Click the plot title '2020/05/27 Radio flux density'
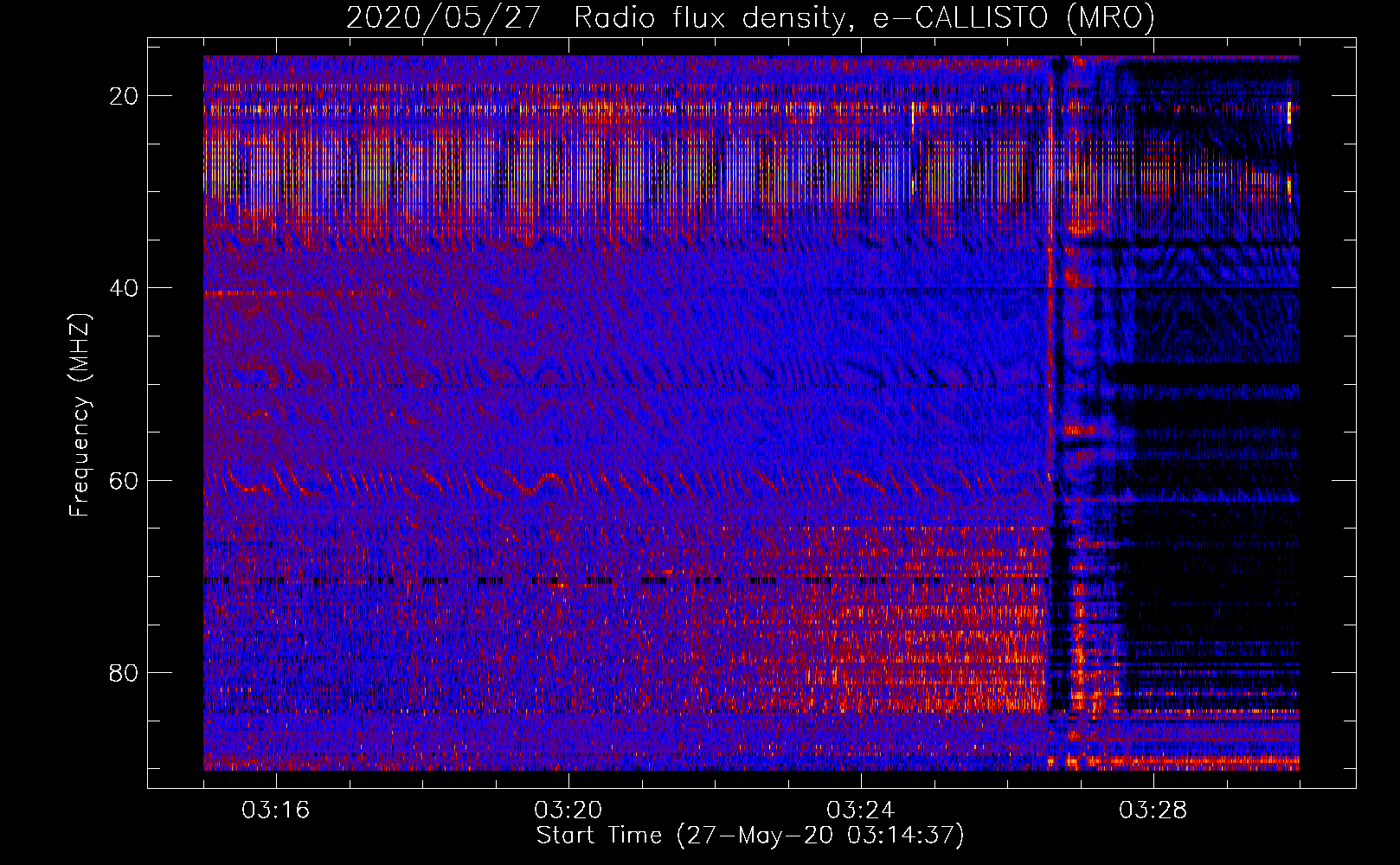The height and width of the screenshot is (865, 1400). click(750, 17)
